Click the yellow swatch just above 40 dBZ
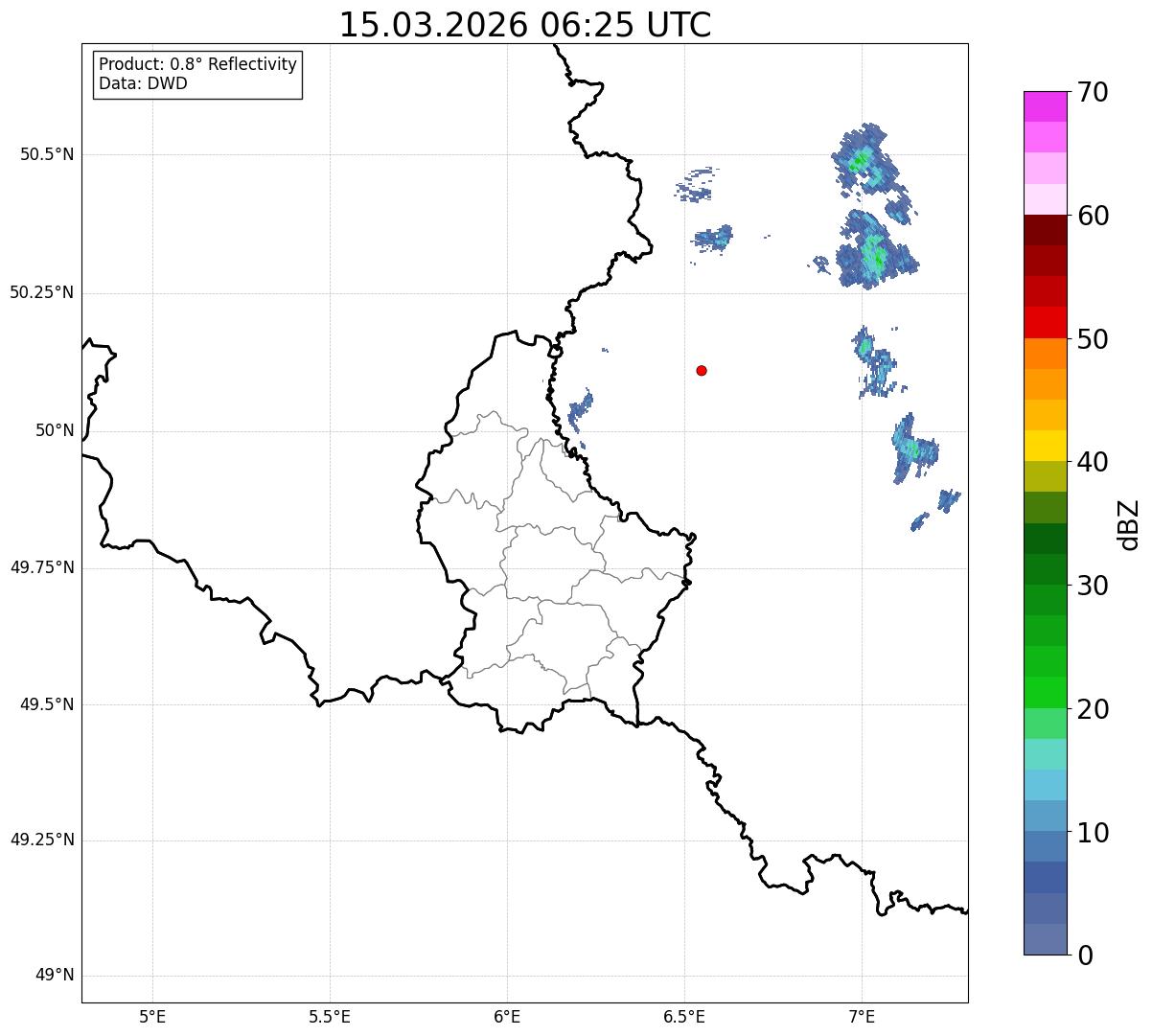This screenshot has width=1152, height=1036. 1046,446
